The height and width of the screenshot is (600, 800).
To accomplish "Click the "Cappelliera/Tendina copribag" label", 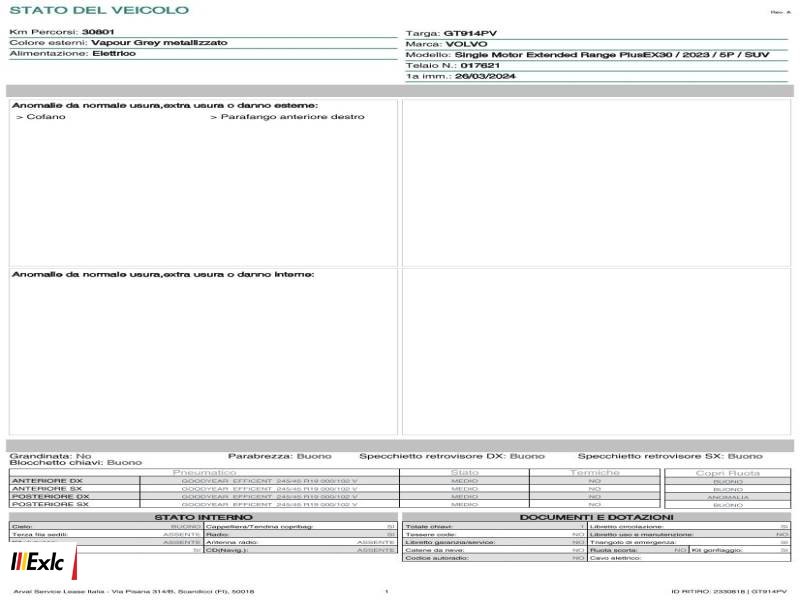I will [x=259, y=527].
